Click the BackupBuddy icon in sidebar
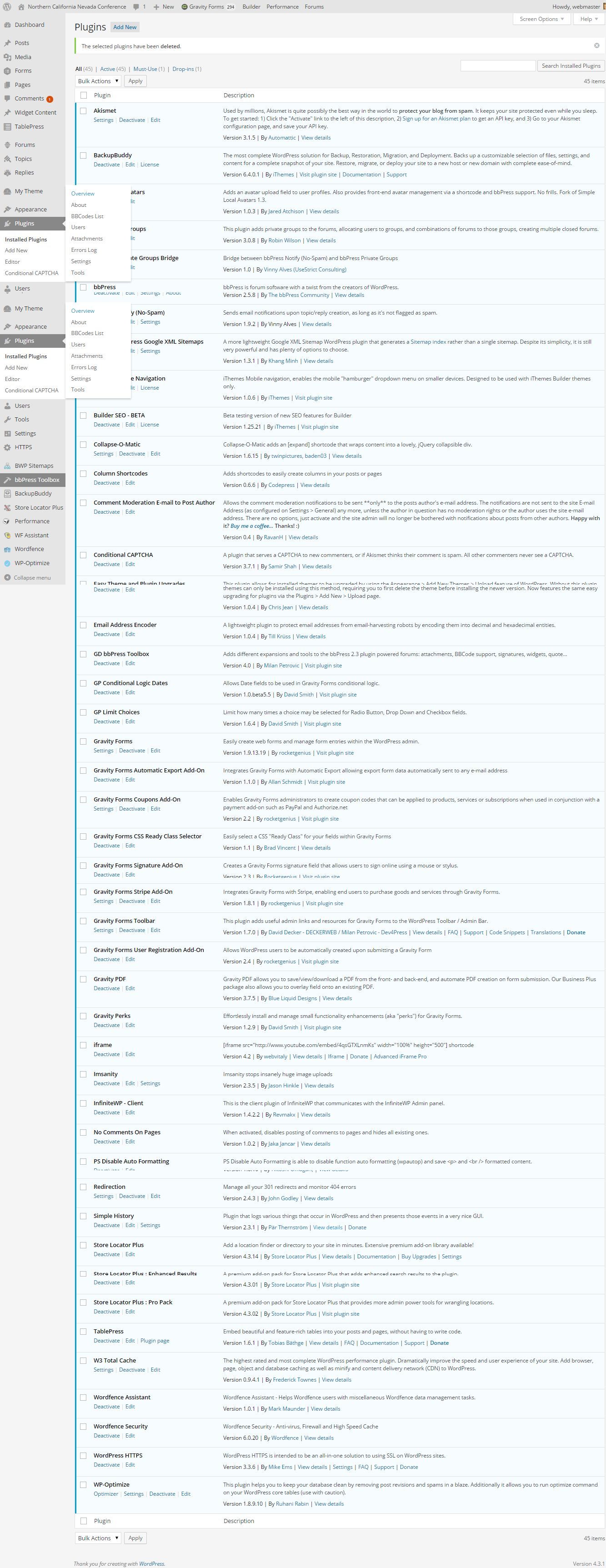Viewport: 606px width, 1568px height. coord(7,494)
